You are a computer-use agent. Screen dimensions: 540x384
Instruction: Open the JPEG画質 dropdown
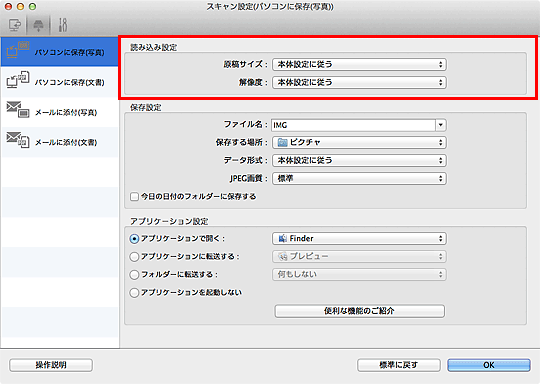(359, 178)
